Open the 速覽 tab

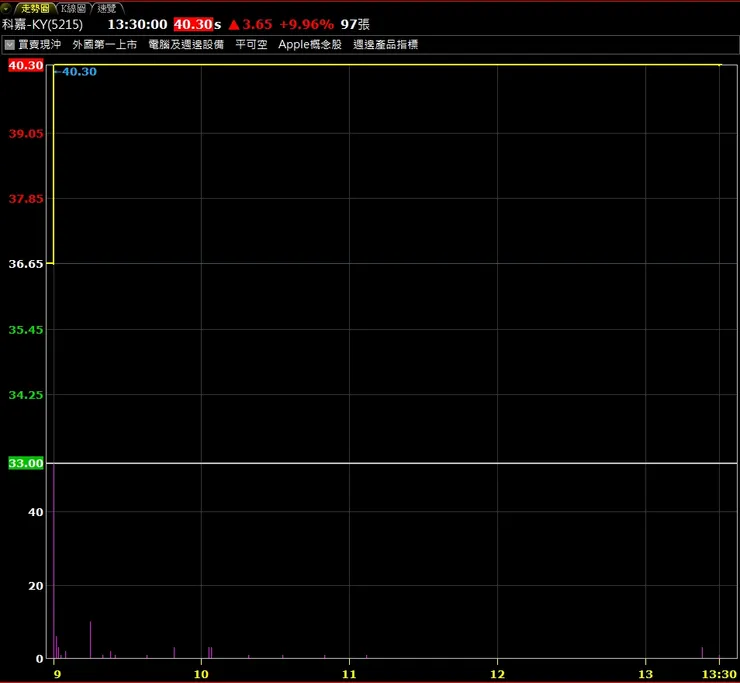(107, 8)
